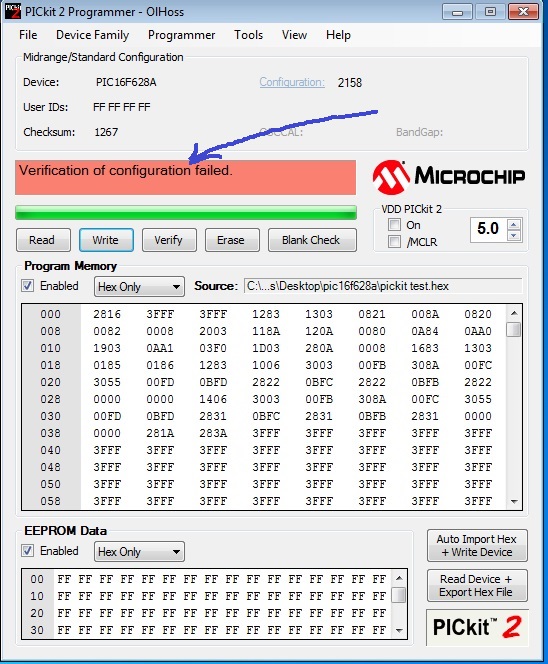Open the Device Family menu
The width and height of the screenshot is (548, 664).
(92, 35)
